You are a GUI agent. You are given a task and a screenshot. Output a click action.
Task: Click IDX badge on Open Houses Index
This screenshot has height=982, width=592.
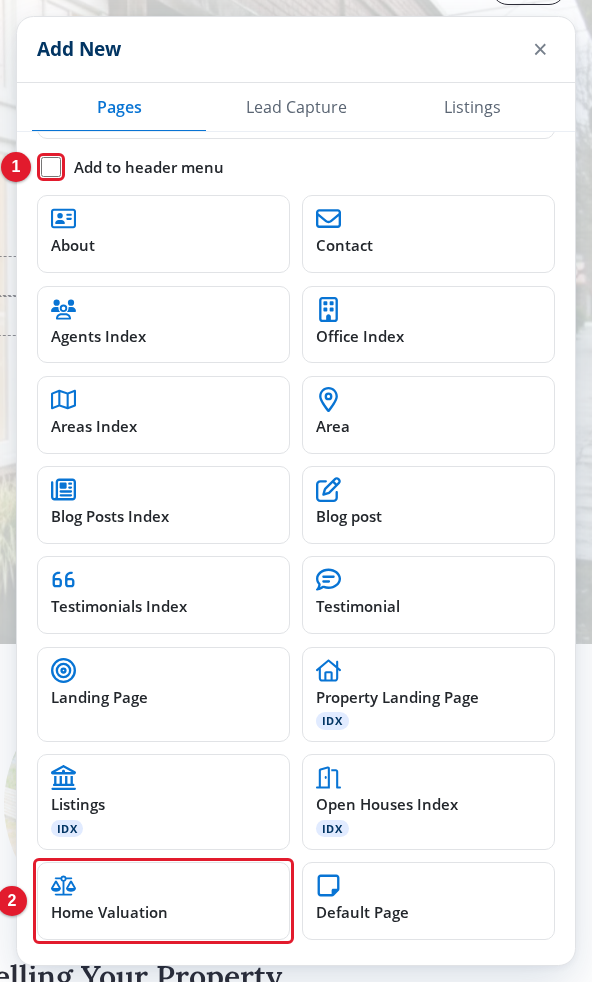click(x=332, y=829)
